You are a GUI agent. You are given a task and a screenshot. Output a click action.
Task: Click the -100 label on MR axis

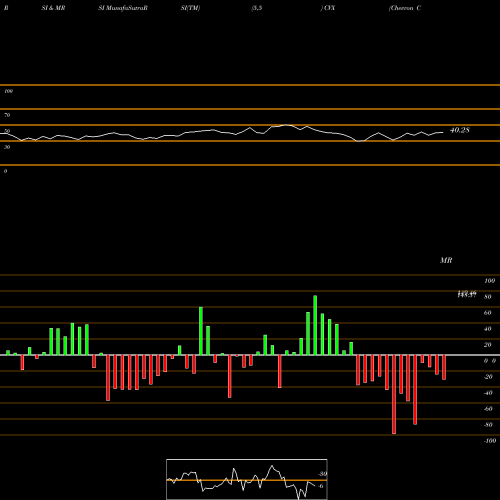(490, 441)
